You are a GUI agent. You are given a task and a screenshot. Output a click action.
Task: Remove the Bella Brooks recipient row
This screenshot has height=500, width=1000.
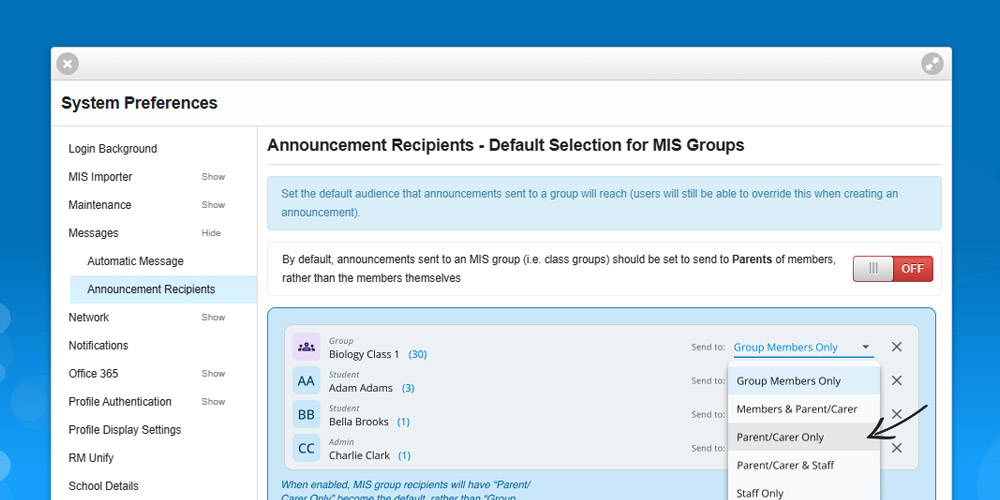pos(897,415)
